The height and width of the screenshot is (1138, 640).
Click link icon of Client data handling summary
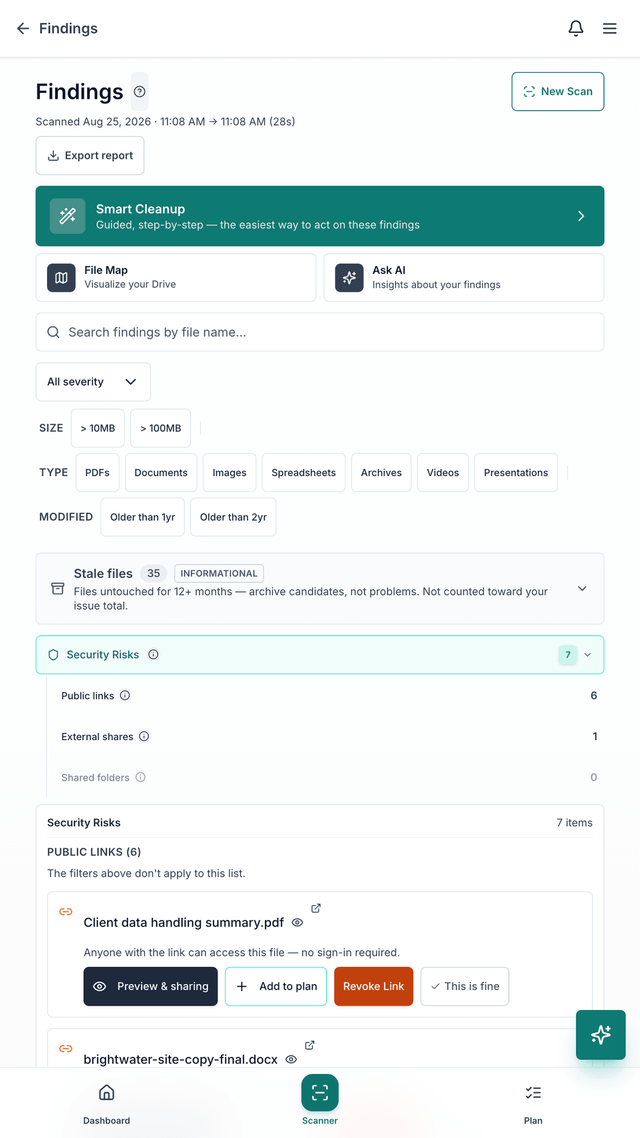pos(65,912)
